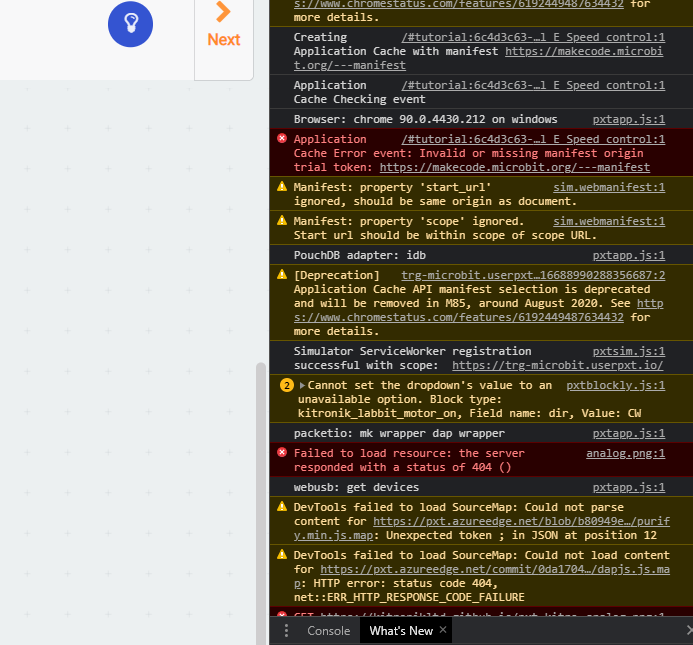This screenshot has width=693, height=645.
Task: Open source link of Application Cache Error event
Action: [533, 139]
